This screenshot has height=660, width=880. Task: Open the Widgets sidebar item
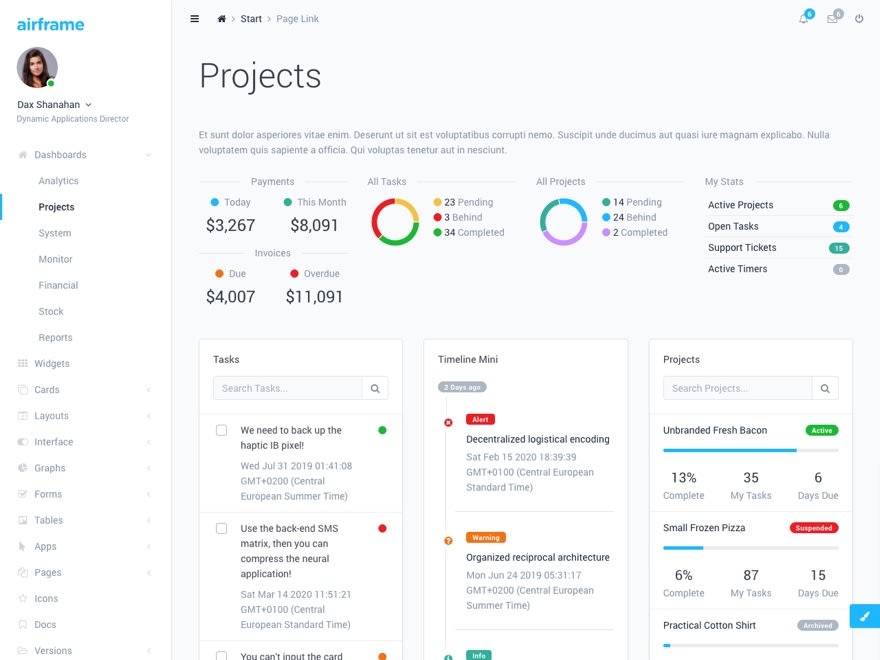[52, 364]
